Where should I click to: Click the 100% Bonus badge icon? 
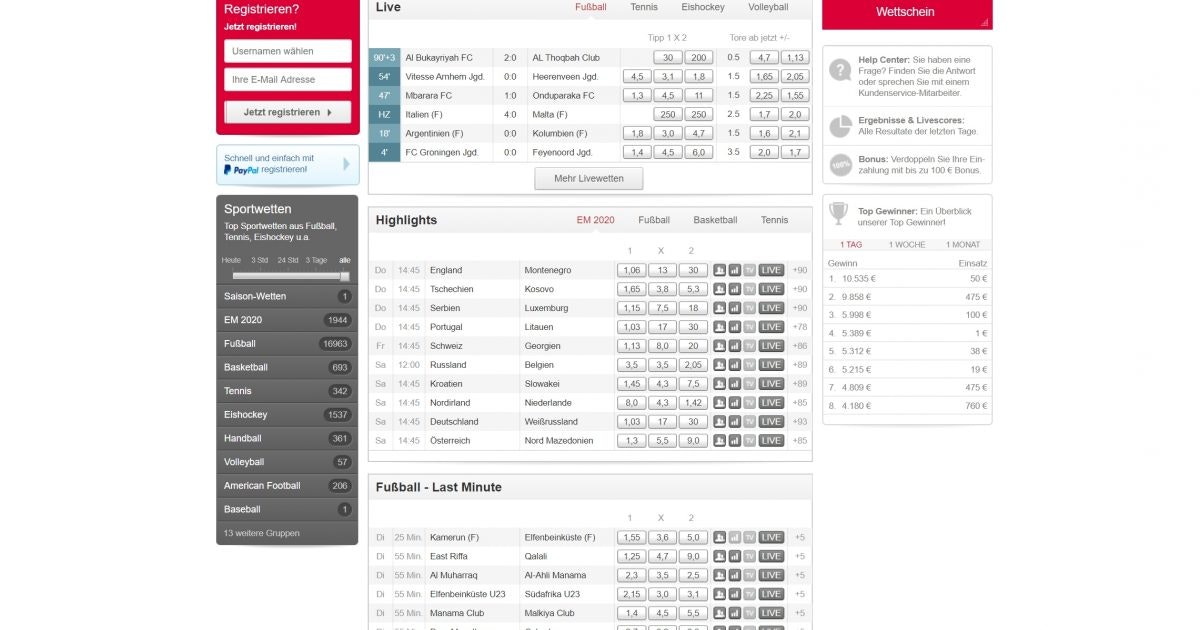(x=840, y=165)
